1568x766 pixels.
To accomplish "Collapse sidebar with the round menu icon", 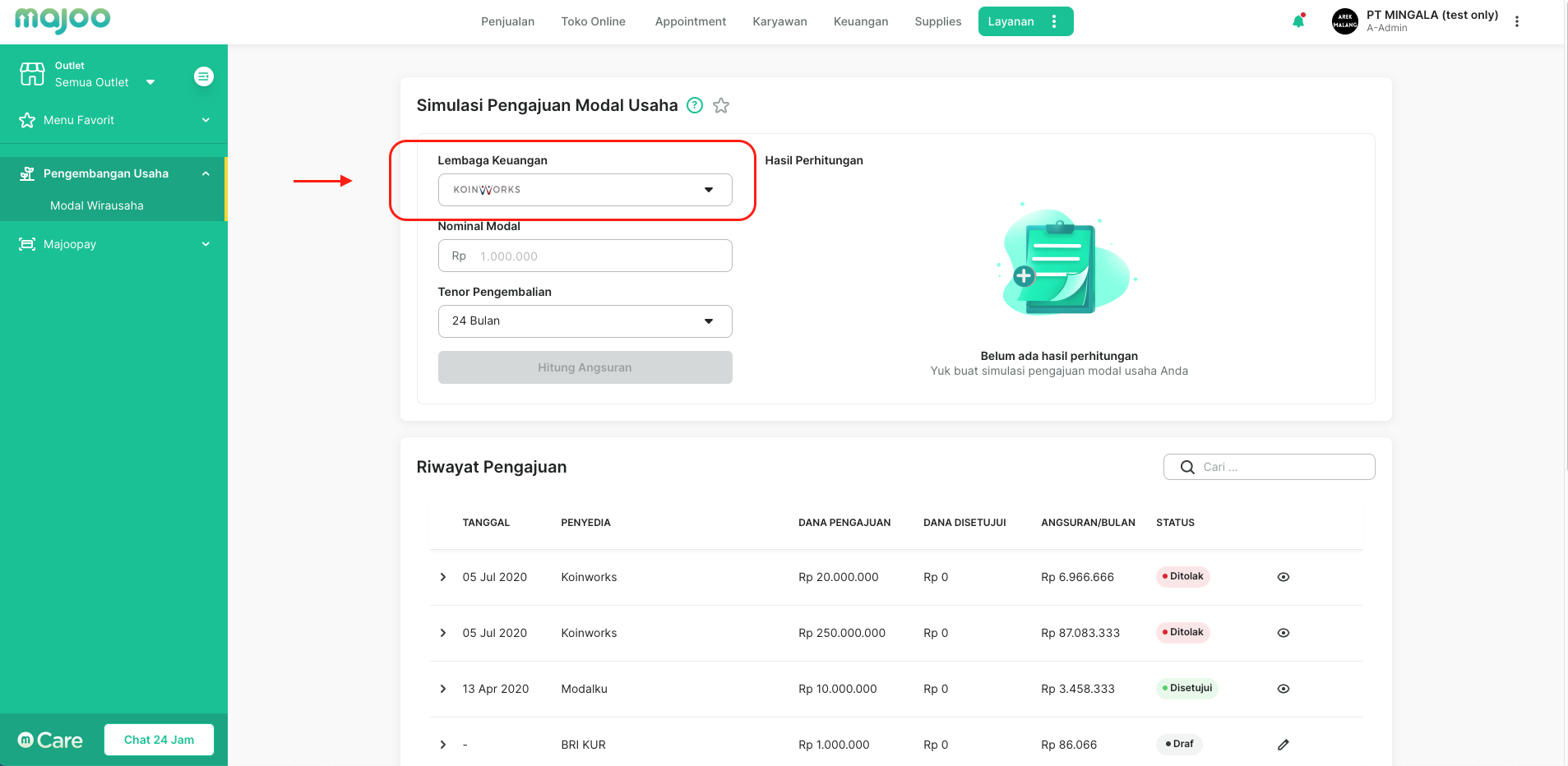I will [x=204, y=76].
